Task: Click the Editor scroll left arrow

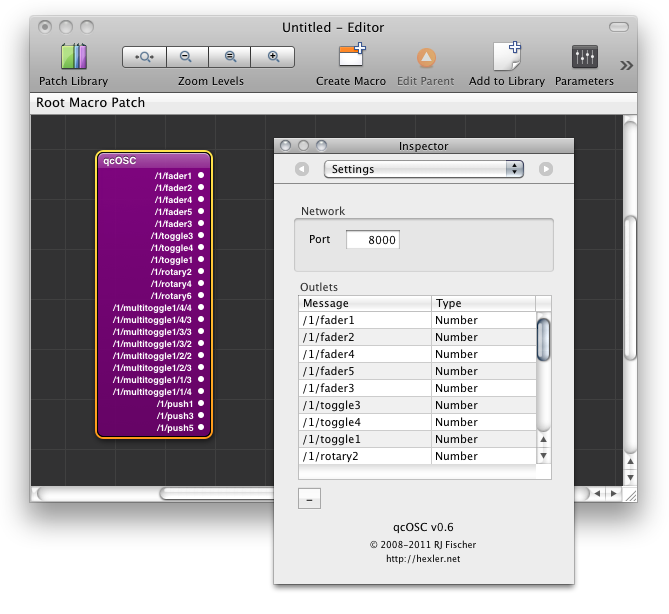Action: (597, 494)
